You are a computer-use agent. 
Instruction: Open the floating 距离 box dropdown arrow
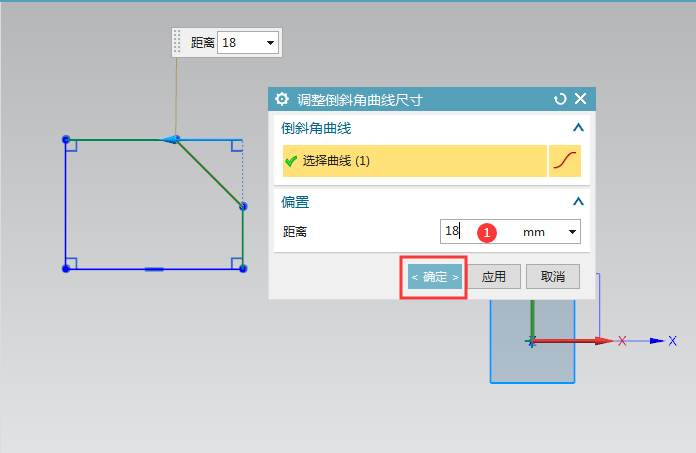(x=270, y=43)
